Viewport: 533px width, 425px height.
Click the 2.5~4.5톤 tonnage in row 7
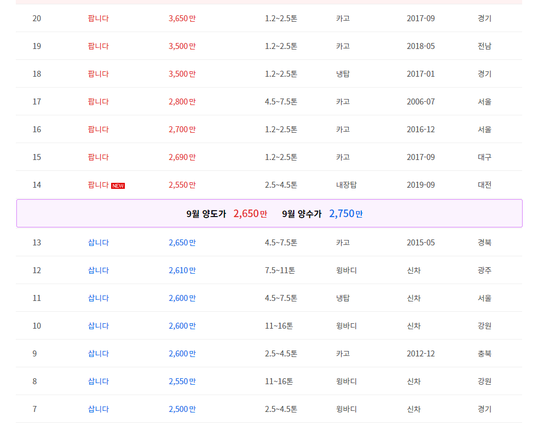click(x=281, y=409)
